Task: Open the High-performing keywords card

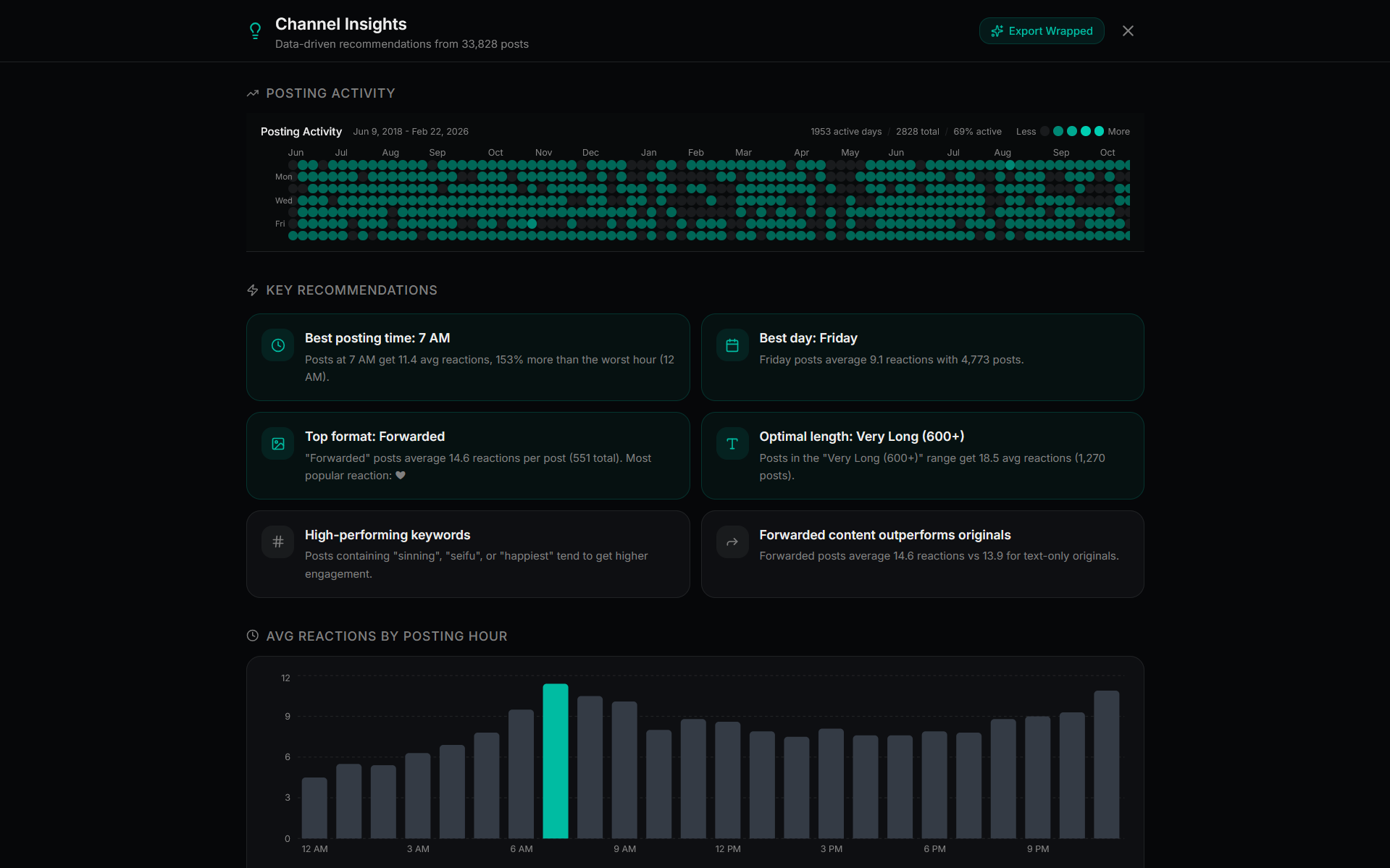Action: click(x=467, y=554)
